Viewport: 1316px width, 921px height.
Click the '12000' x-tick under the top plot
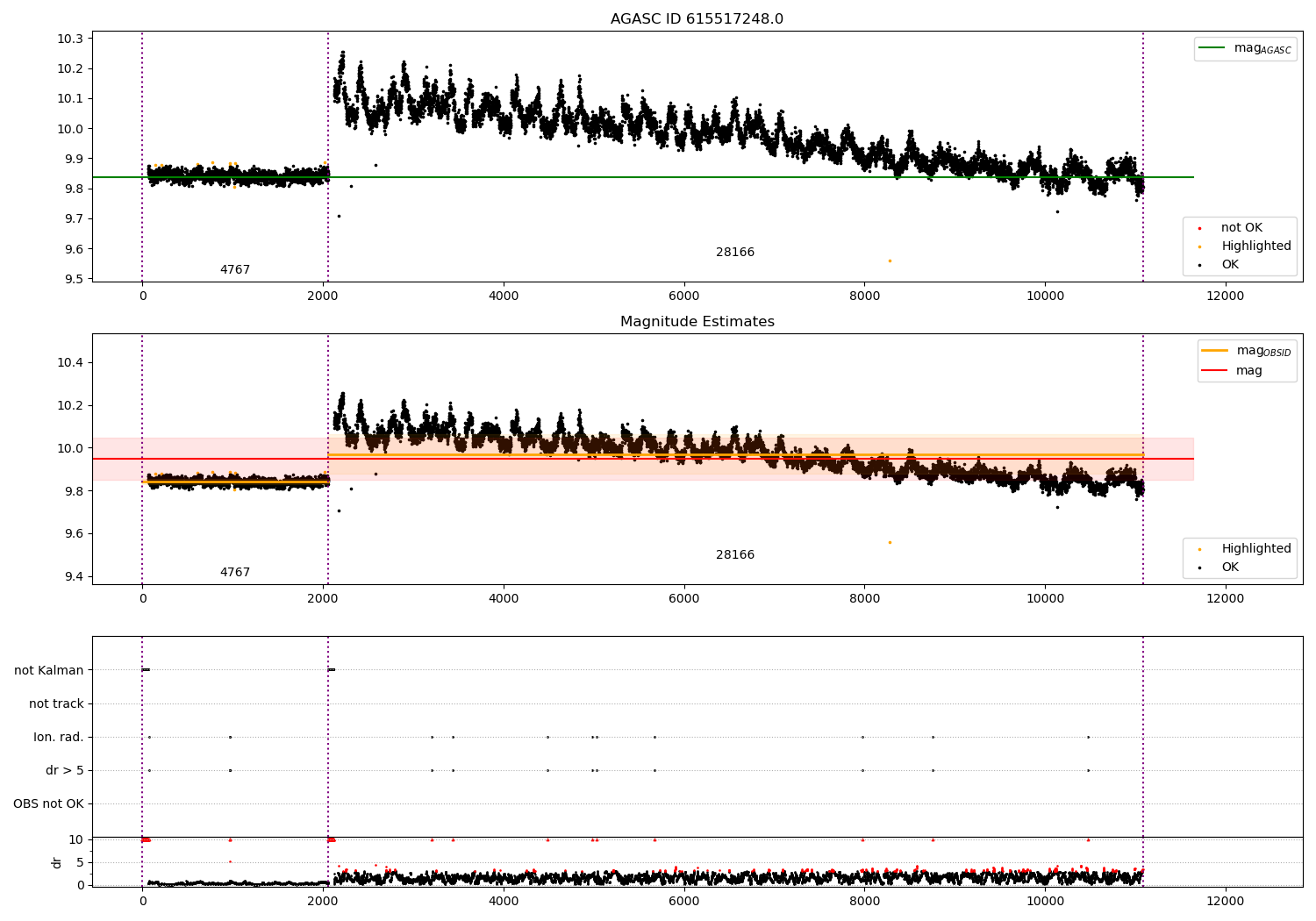(x=1225, y=296)
